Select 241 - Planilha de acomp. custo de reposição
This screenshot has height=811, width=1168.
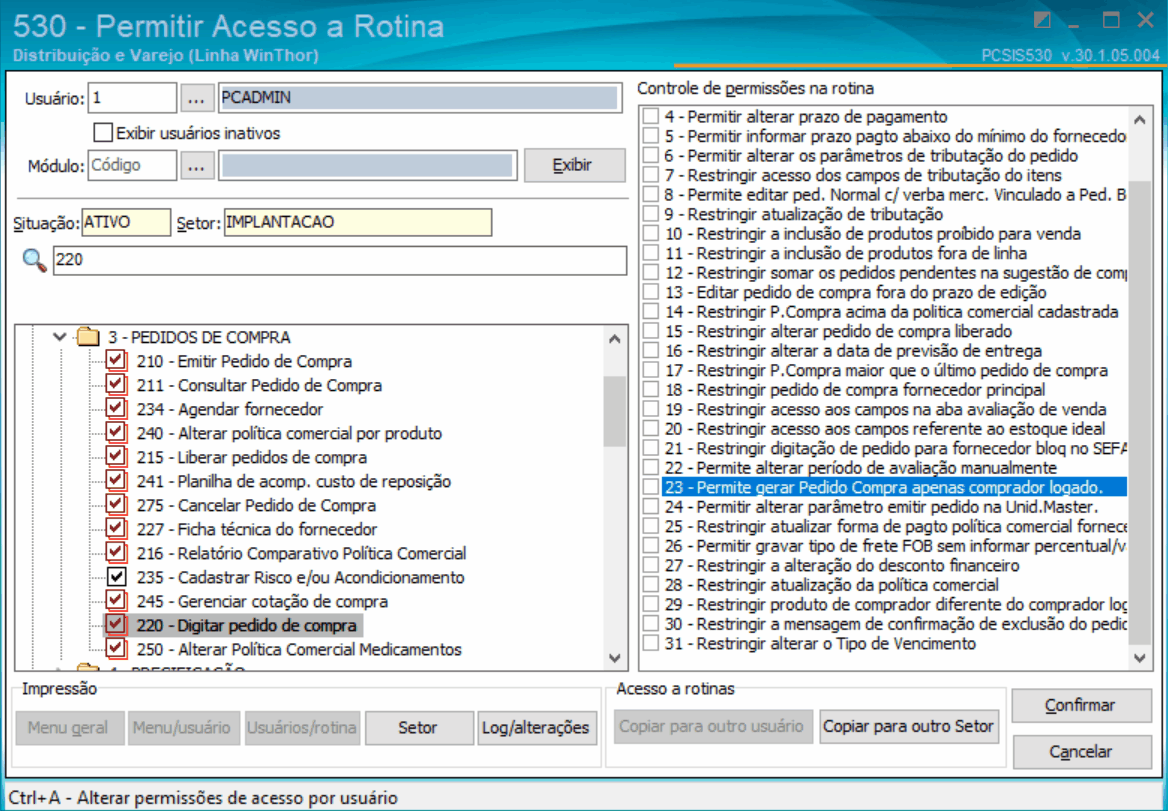[293, 481]
